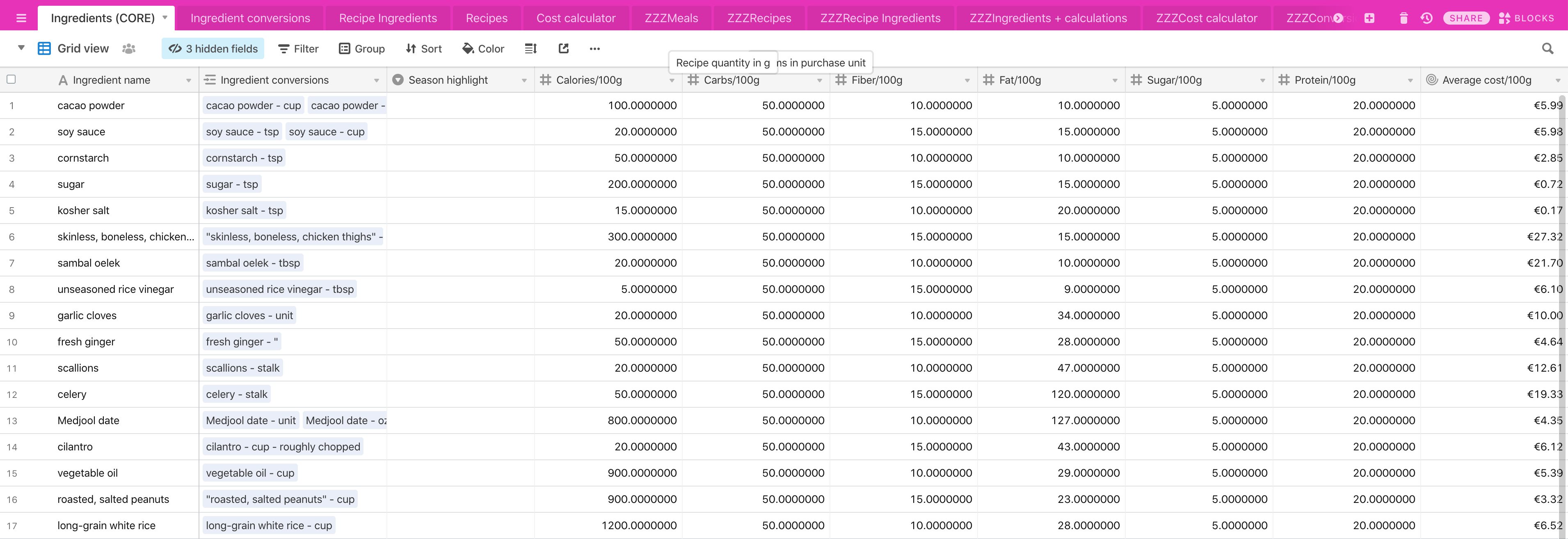Open the row height icon in the toolbar
The width and height of the screenshot is (1568, 539).
(531, 49)
